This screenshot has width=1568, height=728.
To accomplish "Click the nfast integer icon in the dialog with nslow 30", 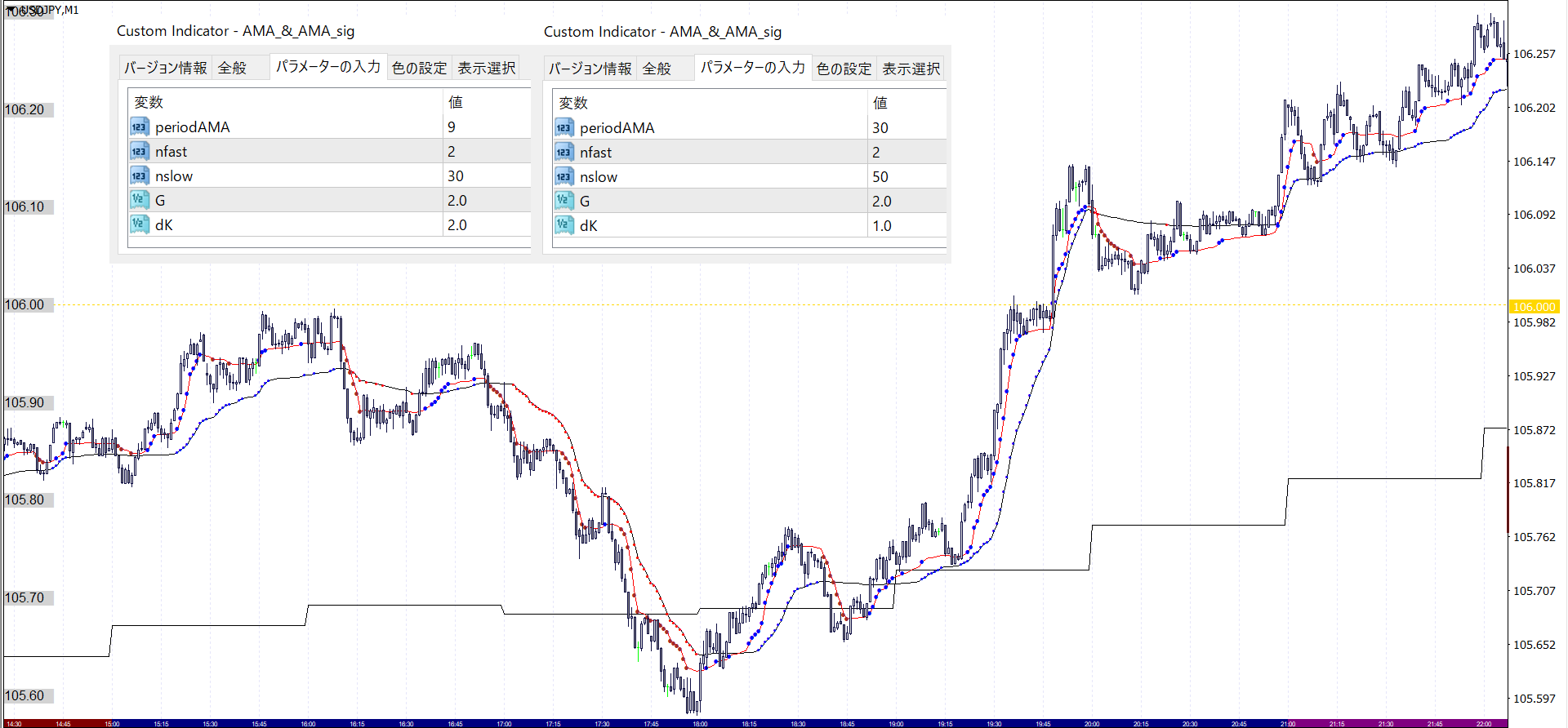I will coord(139,151).
